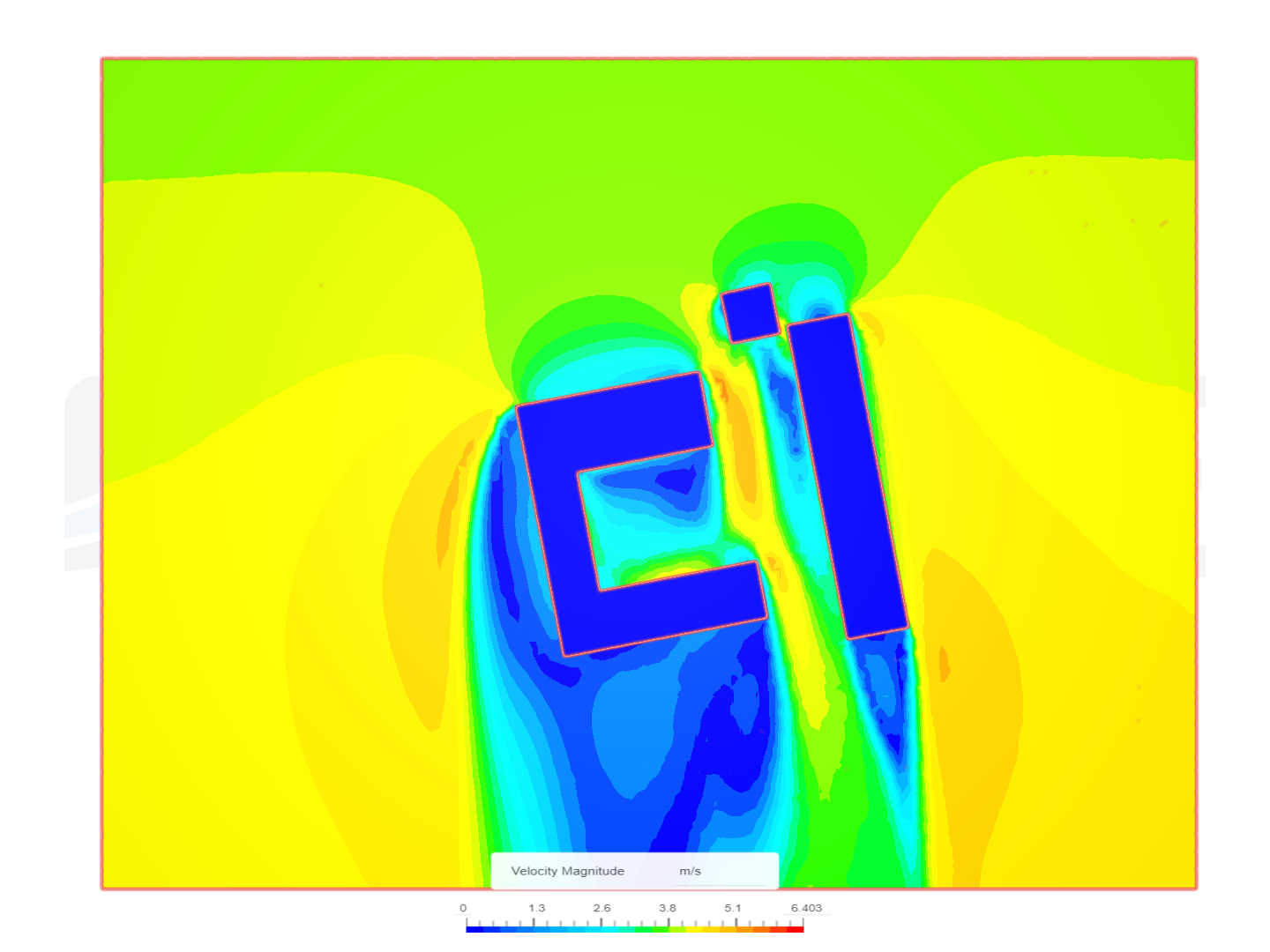Open the m/s unit dropdown
This screenshot has height=952, width=1270.
(721, 871)
